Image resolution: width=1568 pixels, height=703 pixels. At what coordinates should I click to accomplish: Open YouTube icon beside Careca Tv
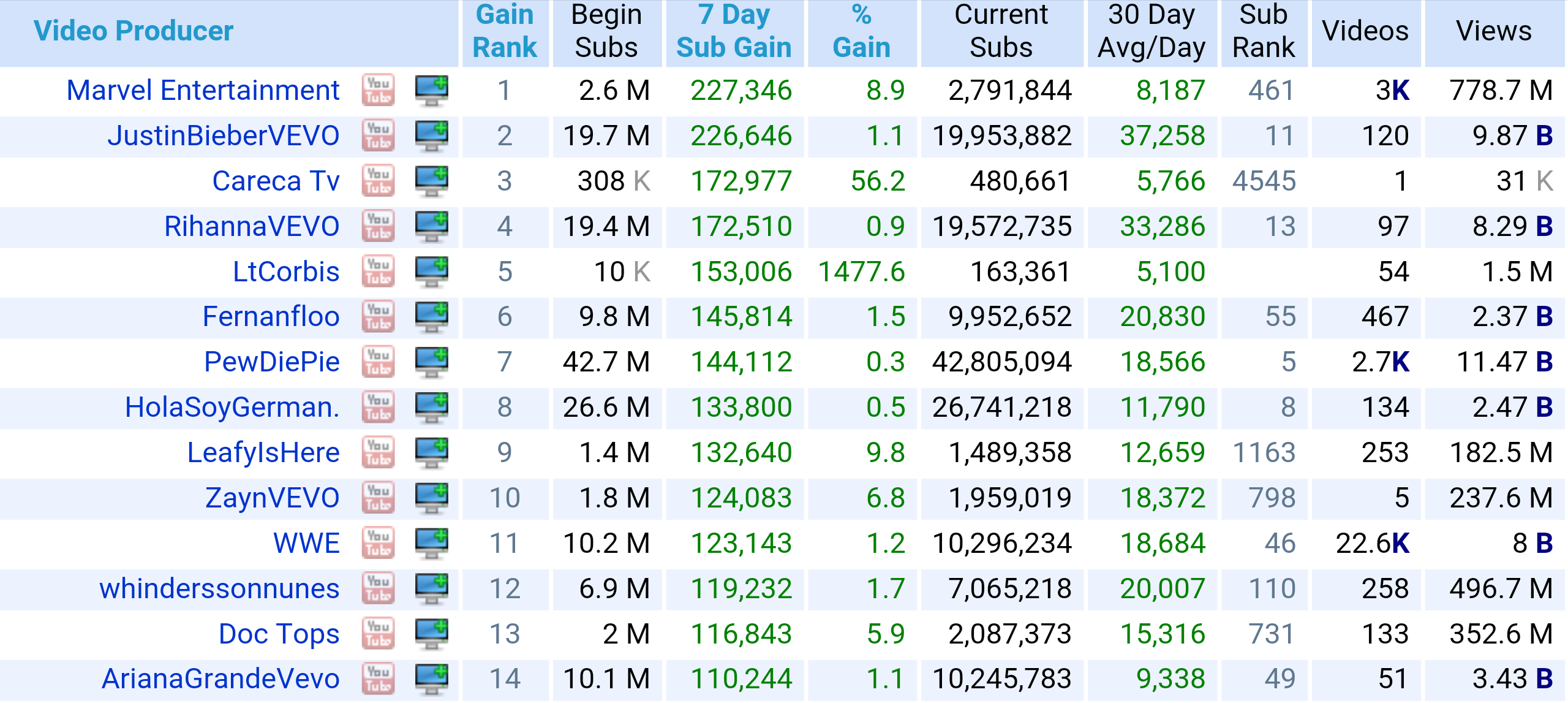(x=378, y=181)
